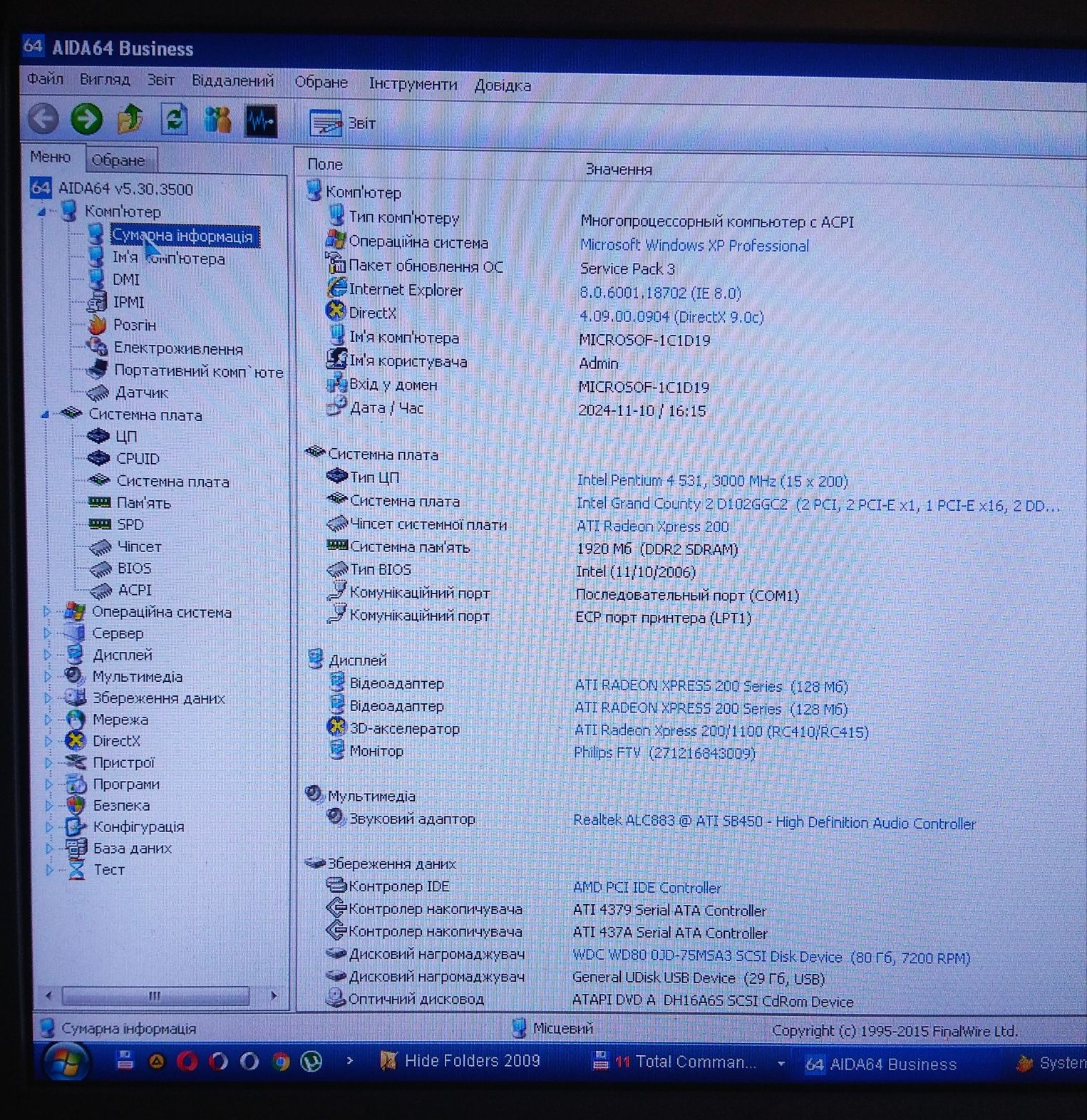Switch to Total Commander in the taskbar
The height and width of the screenshot is (1120, 1087).
(x=676, y=1062)
